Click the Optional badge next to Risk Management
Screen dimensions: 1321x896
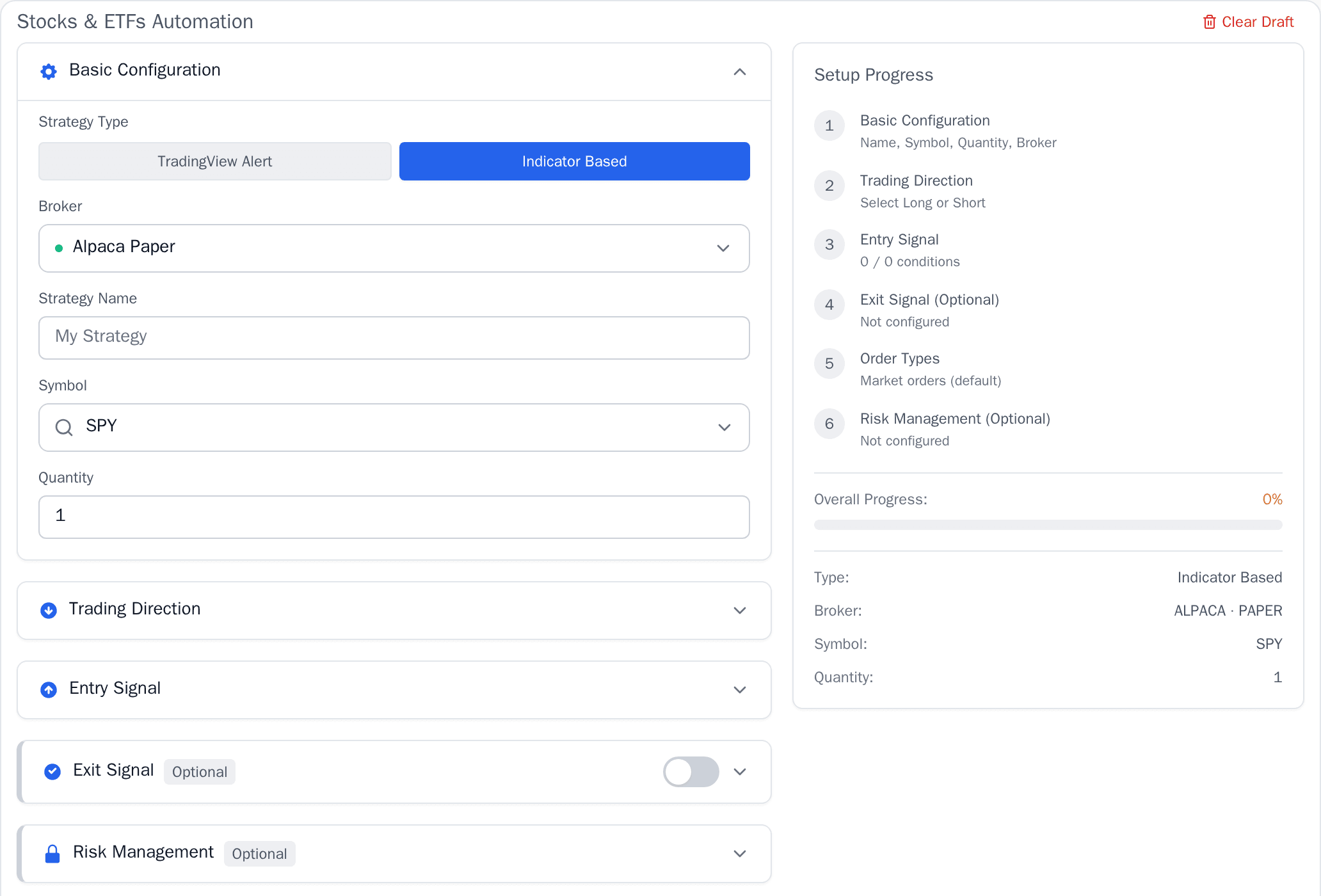click(x=259, y=854)
